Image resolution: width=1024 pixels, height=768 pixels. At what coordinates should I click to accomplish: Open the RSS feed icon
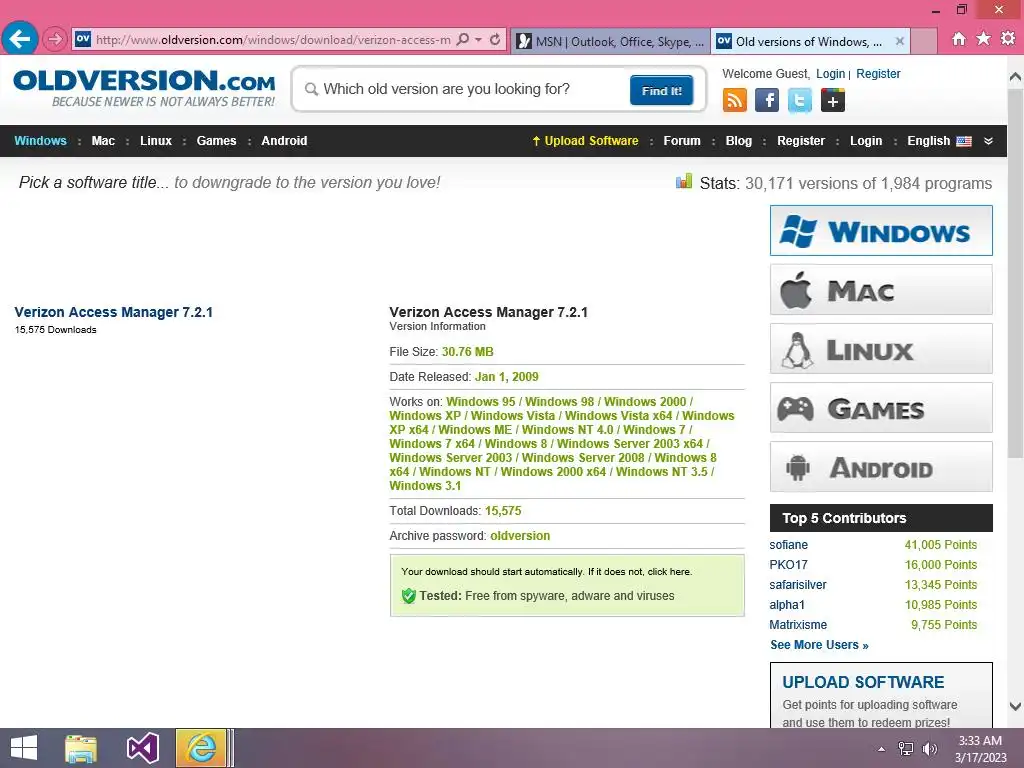point(735,101)
